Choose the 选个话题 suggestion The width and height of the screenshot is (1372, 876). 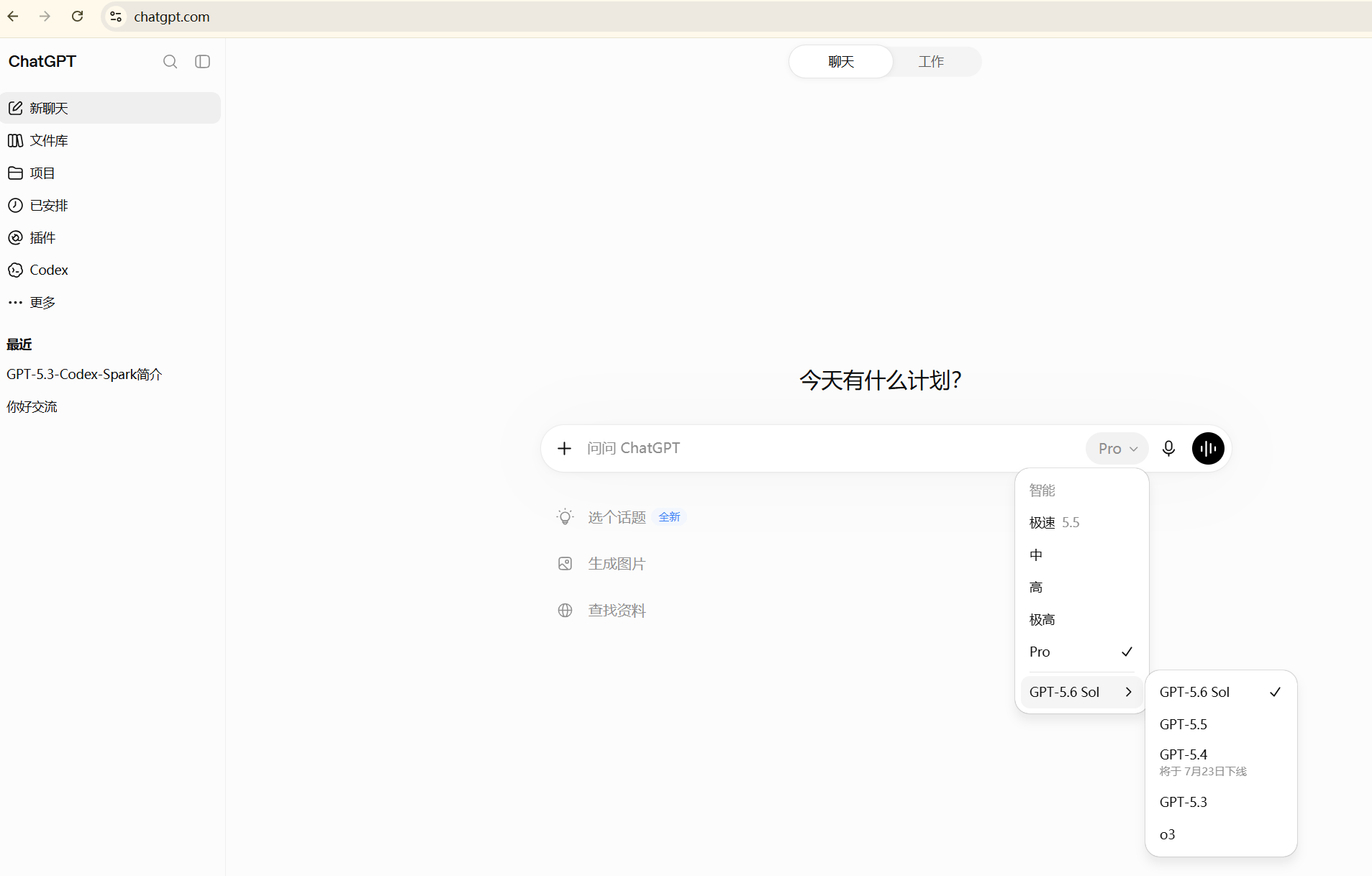click(621, 517)
